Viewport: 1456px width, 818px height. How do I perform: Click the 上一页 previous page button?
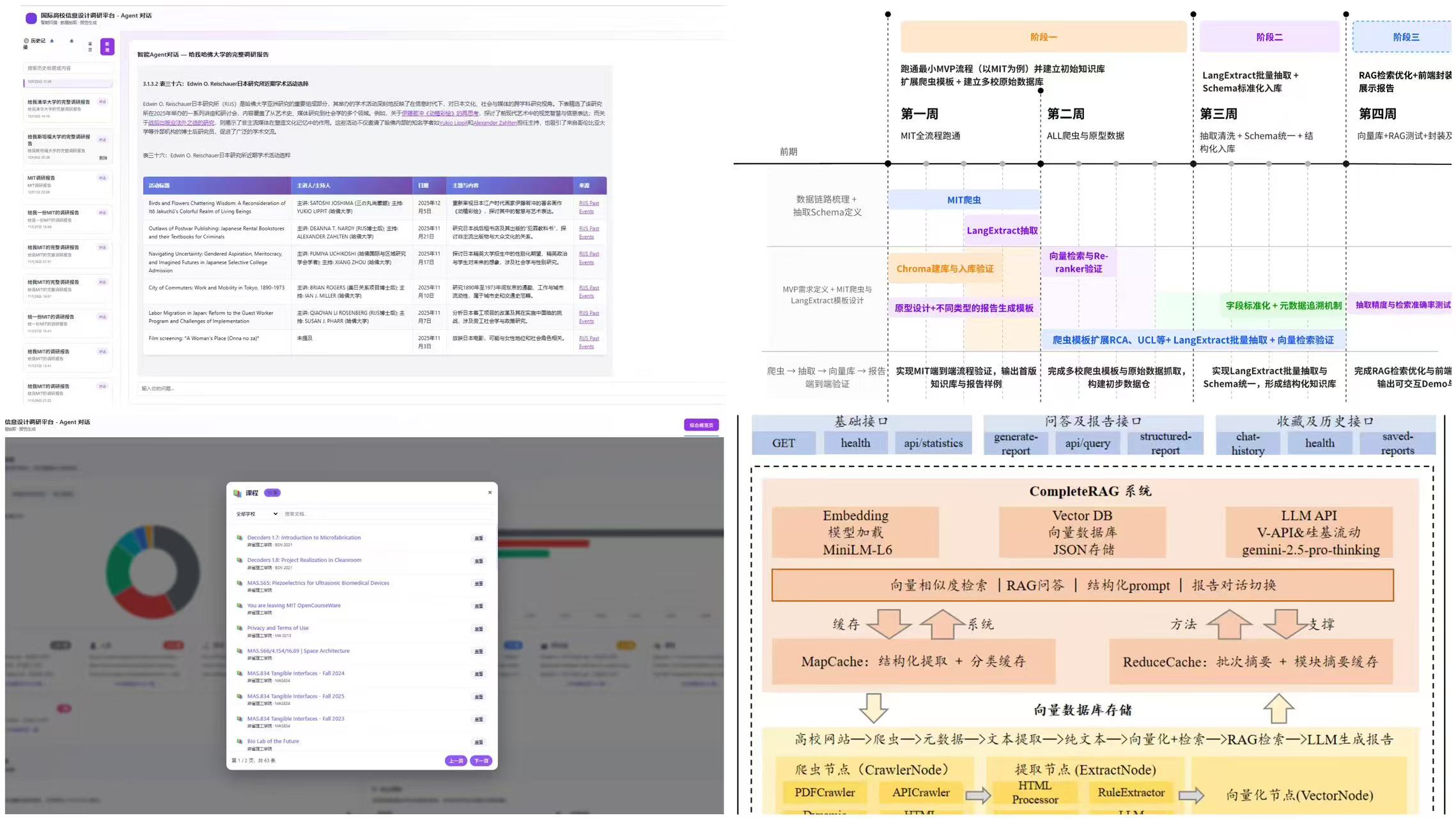coord(455,760)
